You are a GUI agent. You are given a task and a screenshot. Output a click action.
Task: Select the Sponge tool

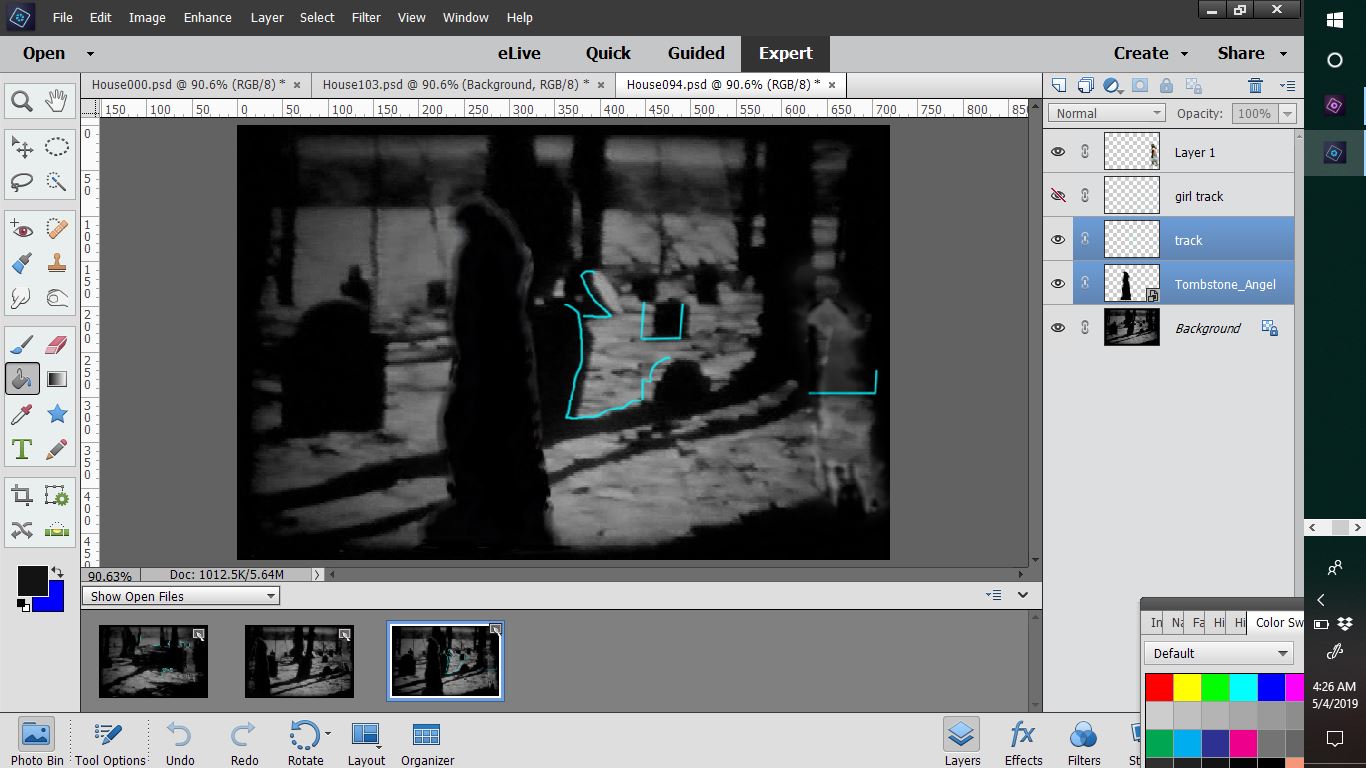click(57, 298)
